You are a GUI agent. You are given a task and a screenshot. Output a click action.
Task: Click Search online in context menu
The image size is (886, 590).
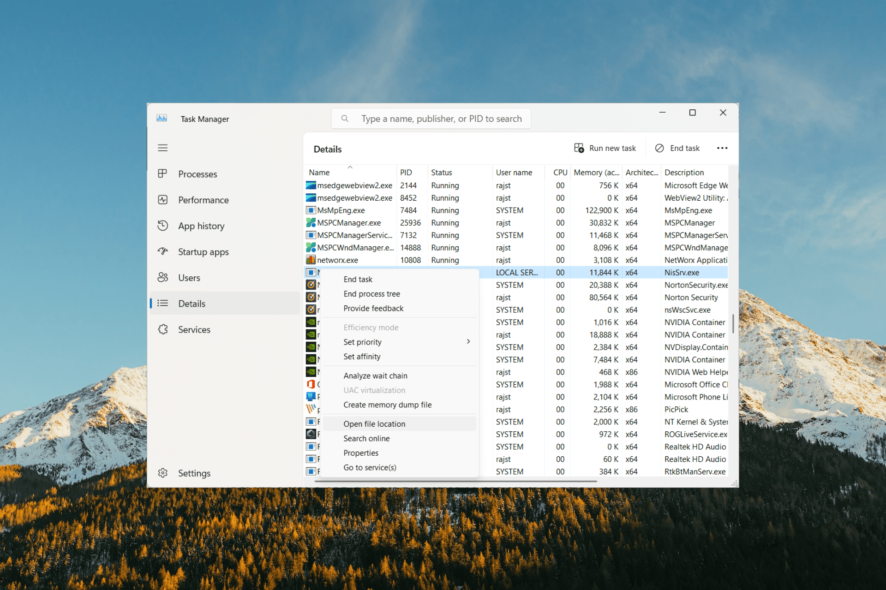click(367, 439)
